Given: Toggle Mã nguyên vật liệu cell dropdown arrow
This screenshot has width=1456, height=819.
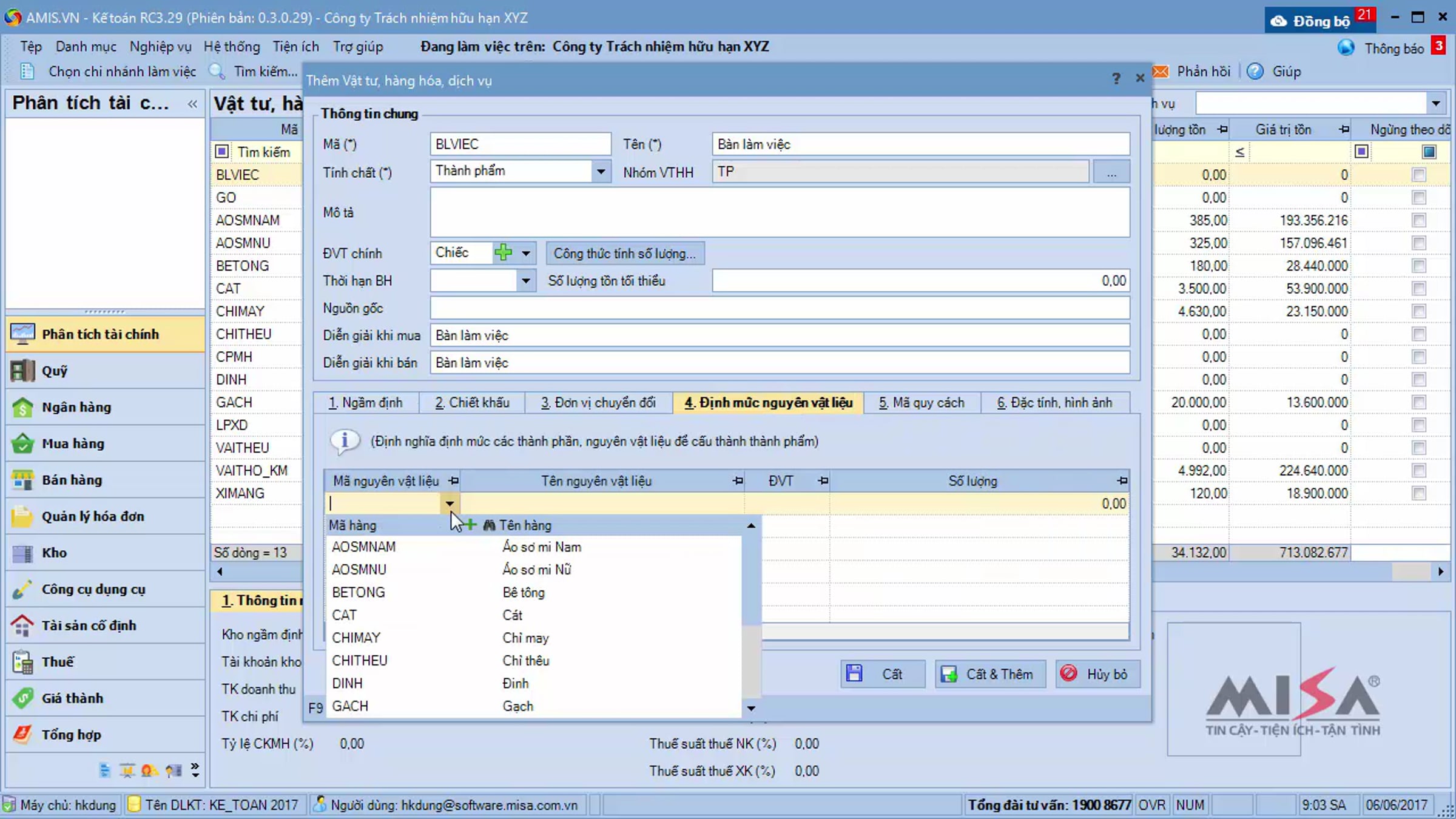Looking at the screenshot, I should [450, 504].
